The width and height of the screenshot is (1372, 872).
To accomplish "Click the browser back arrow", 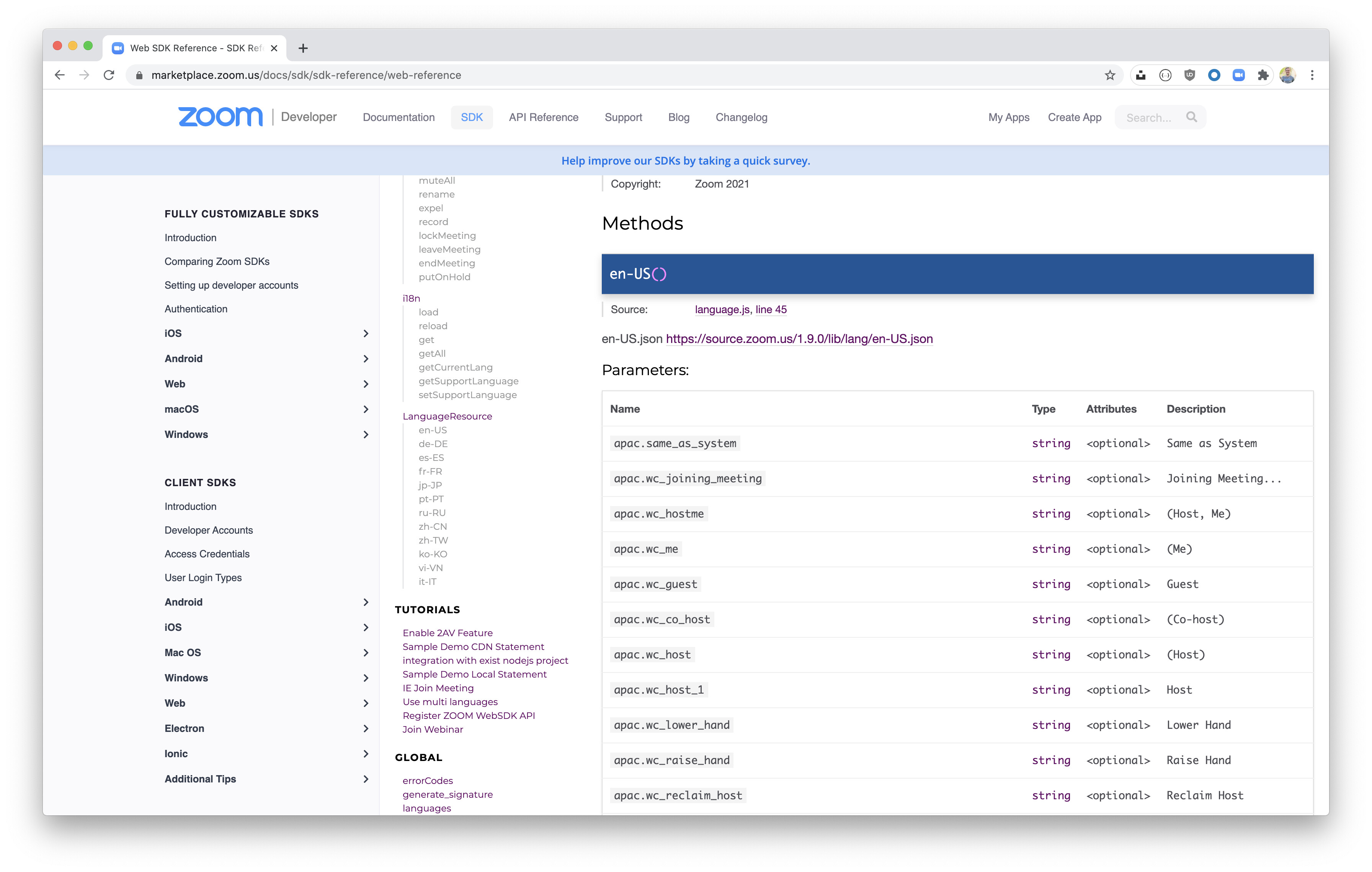I will click(x=59, y=75).
